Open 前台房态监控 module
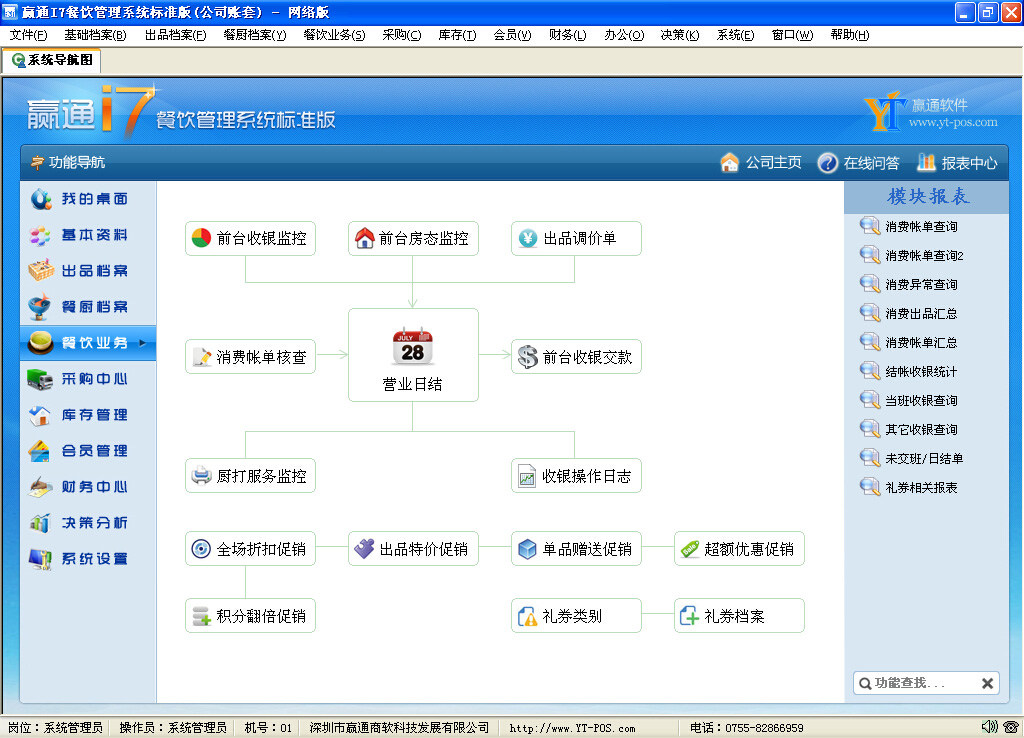1024x738 pixels. 413,238
